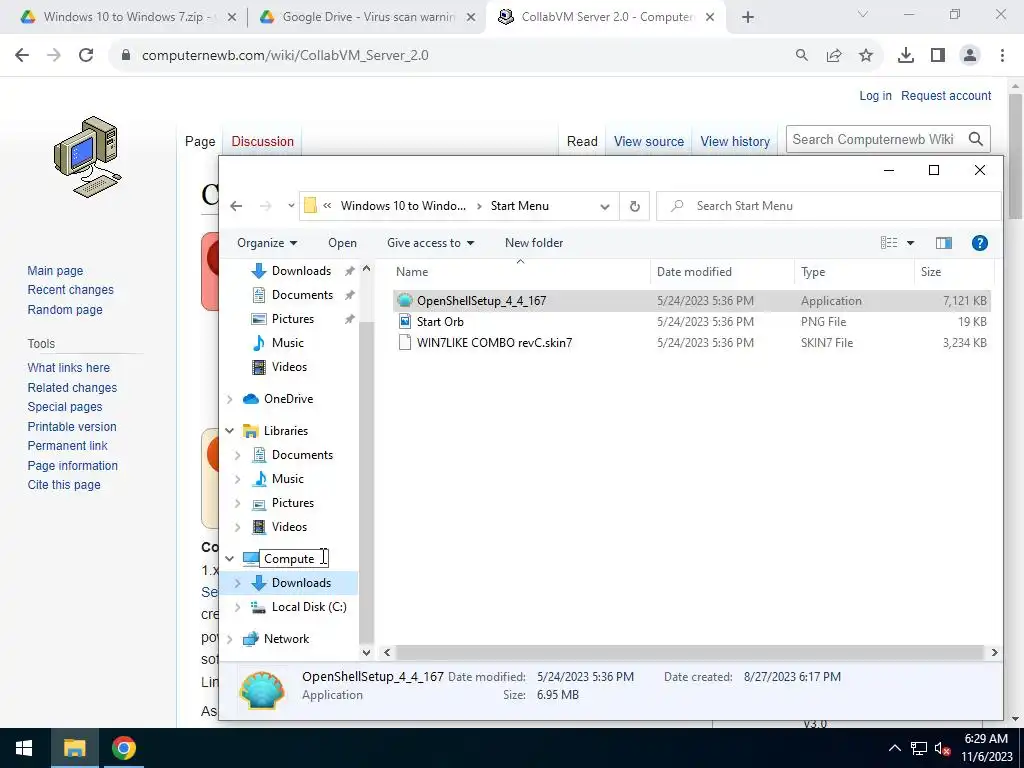The image size is (1024, 768).
Task: Toggle Chrome side panel icon
Action: (x=938, y=56)
